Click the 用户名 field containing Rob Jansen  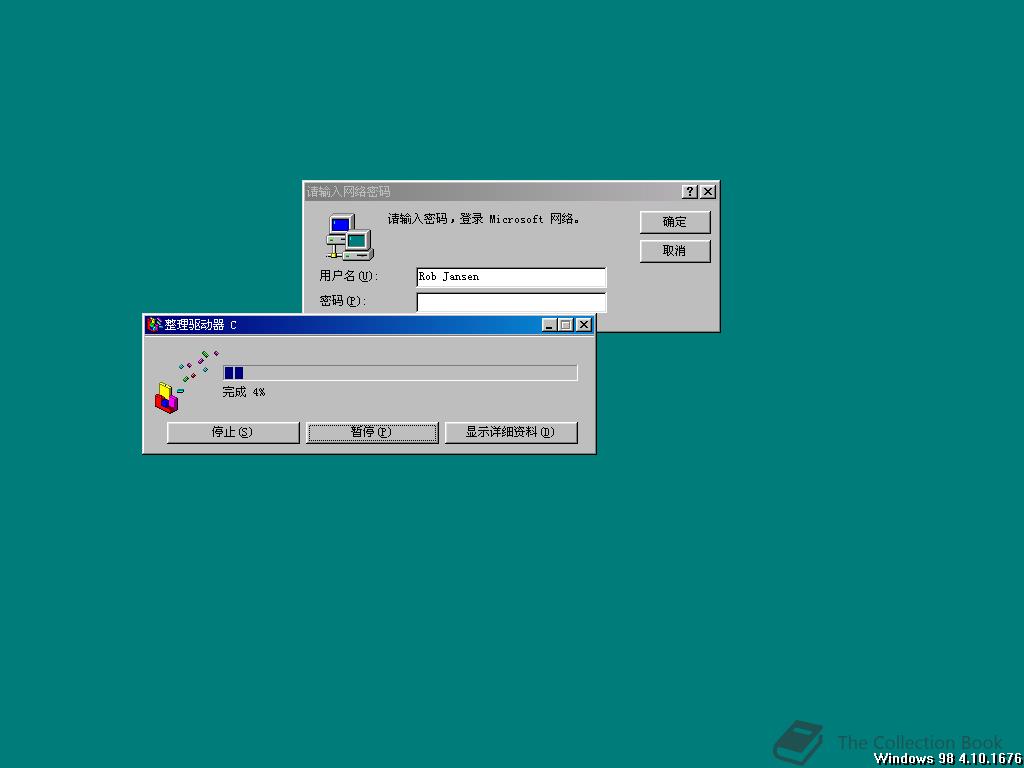point(511,277)
